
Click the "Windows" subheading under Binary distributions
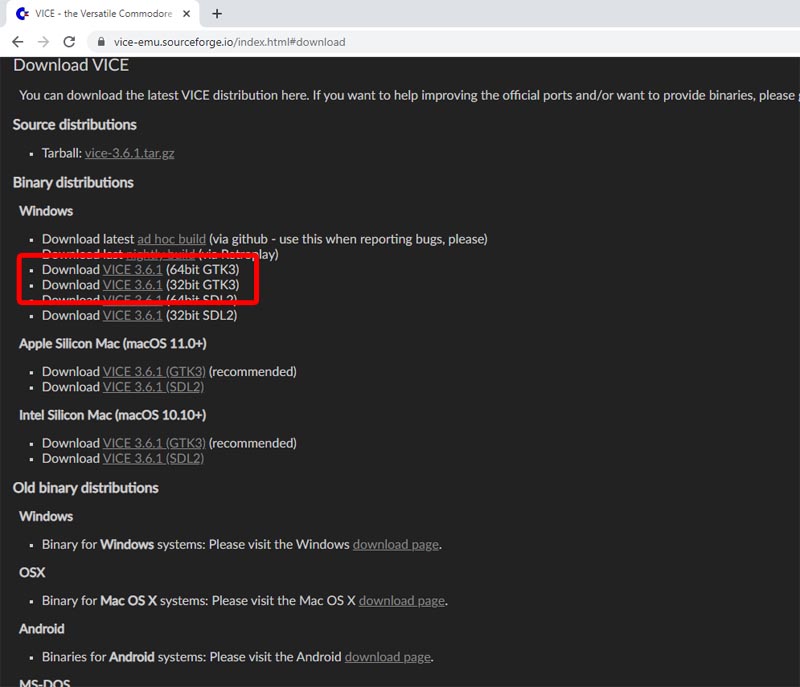coord(46,211)
